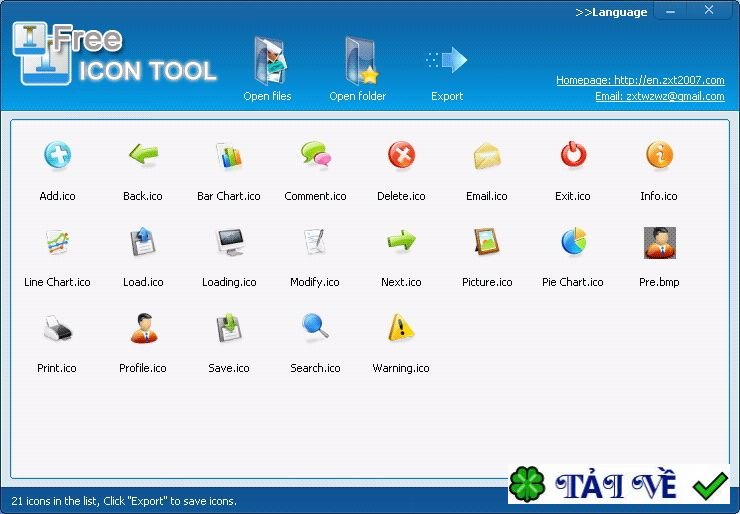Image resolution: width=740 pixels, height=514 pixels.
Task: Click the 'Open folder' text label
Action: [357, 96]
